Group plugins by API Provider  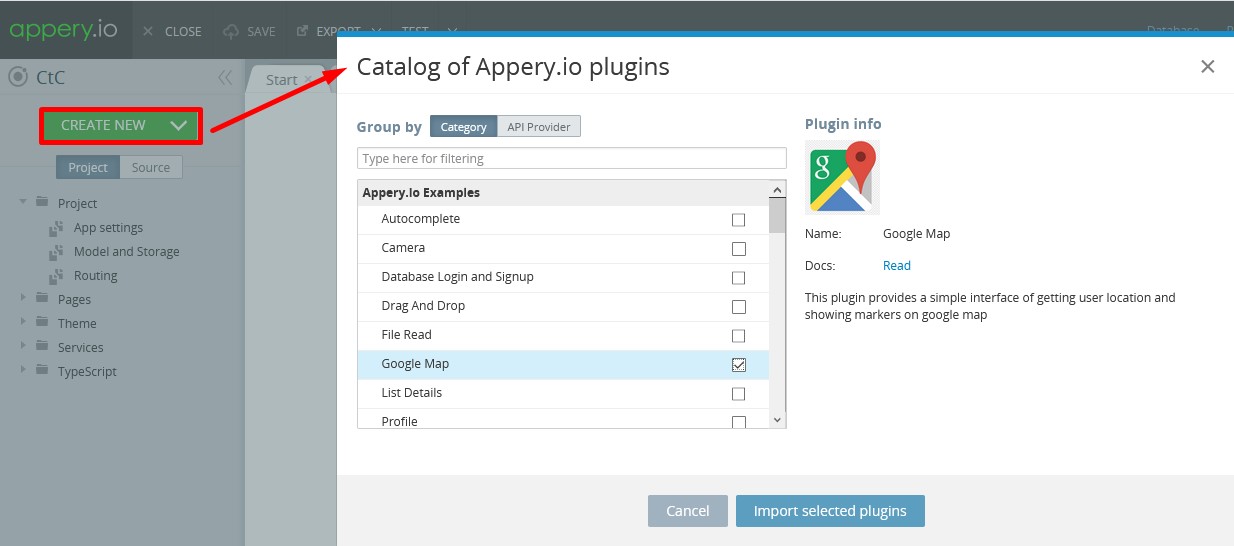tap(539, 127)
